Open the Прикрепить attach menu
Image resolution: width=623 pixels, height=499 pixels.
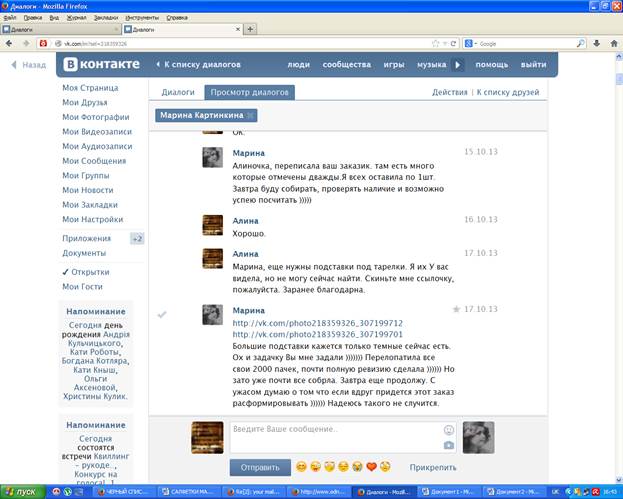(x=433, y=468)
